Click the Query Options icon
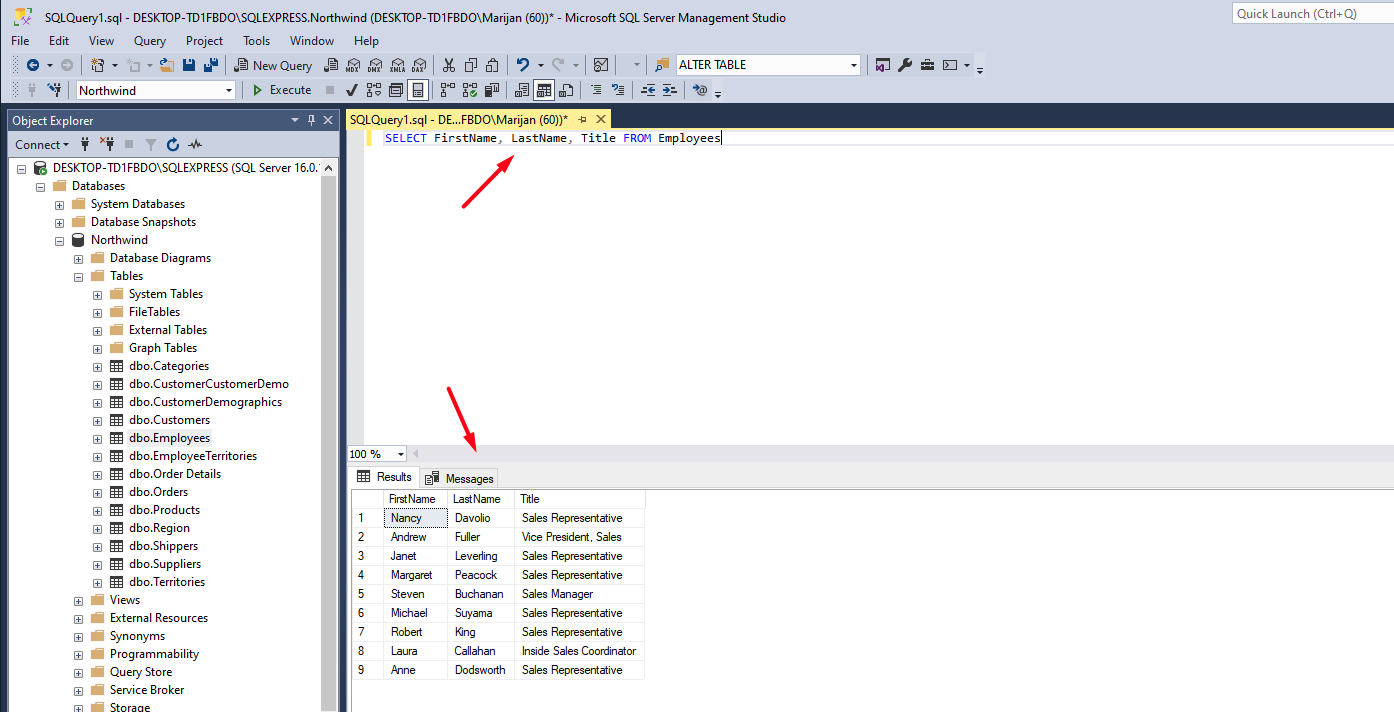Viewport: 1394px width, 712px height. pyautogui.click(x=395, y=90)
